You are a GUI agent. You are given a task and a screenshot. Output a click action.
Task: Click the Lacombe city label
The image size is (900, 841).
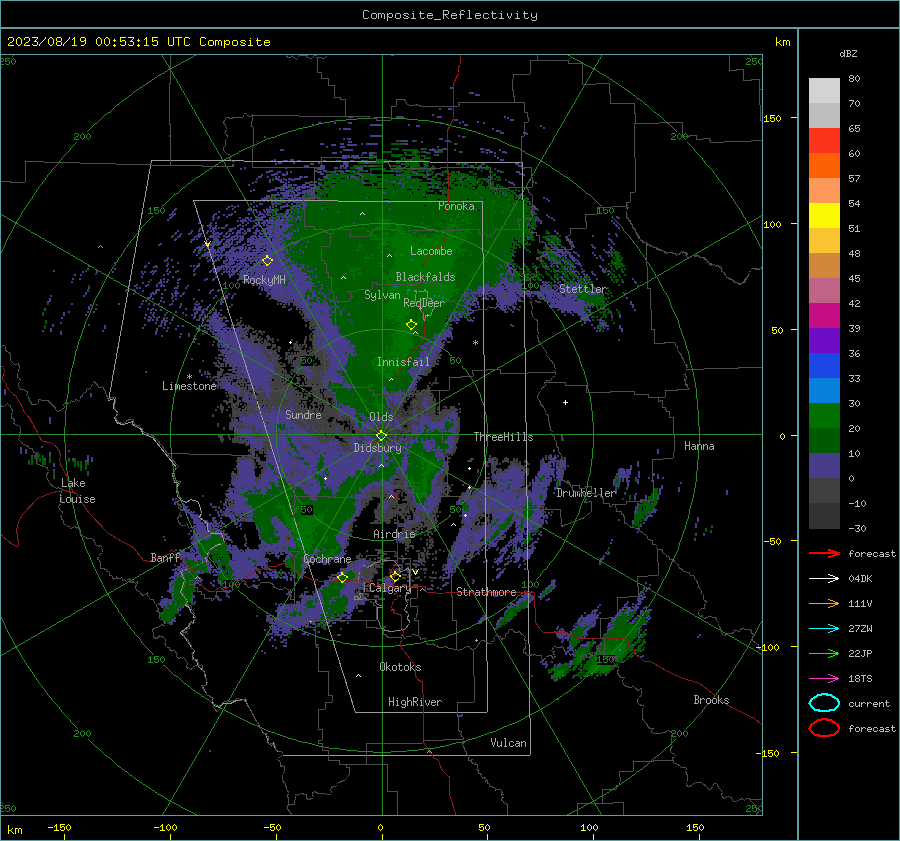coord(431,251)
